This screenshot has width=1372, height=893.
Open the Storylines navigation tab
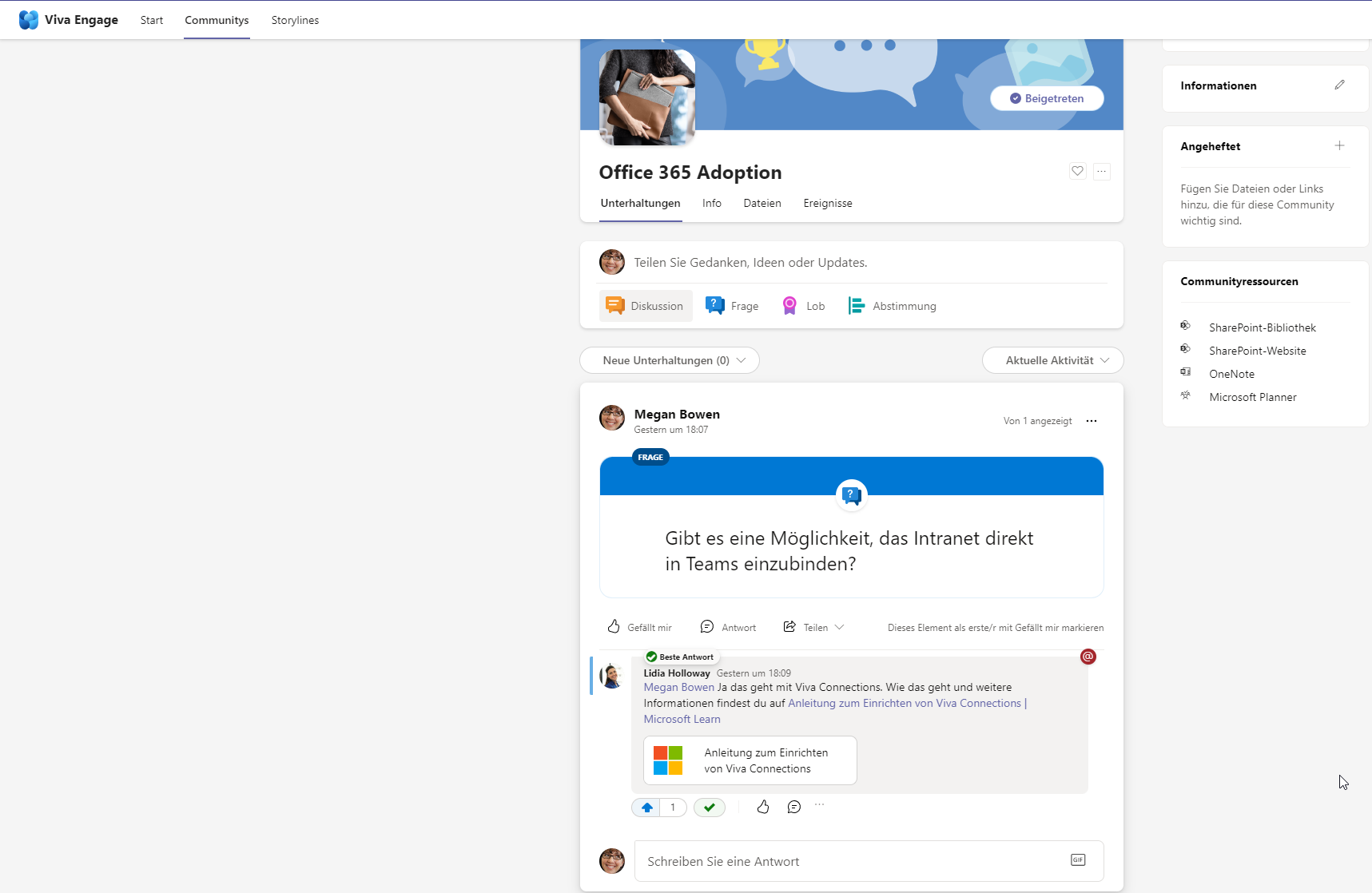295,20
